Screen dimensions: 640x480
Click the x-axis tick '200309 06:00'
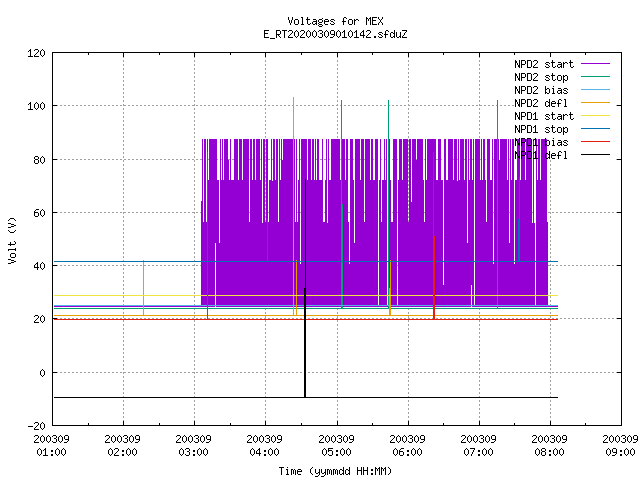tap(407, 446)
